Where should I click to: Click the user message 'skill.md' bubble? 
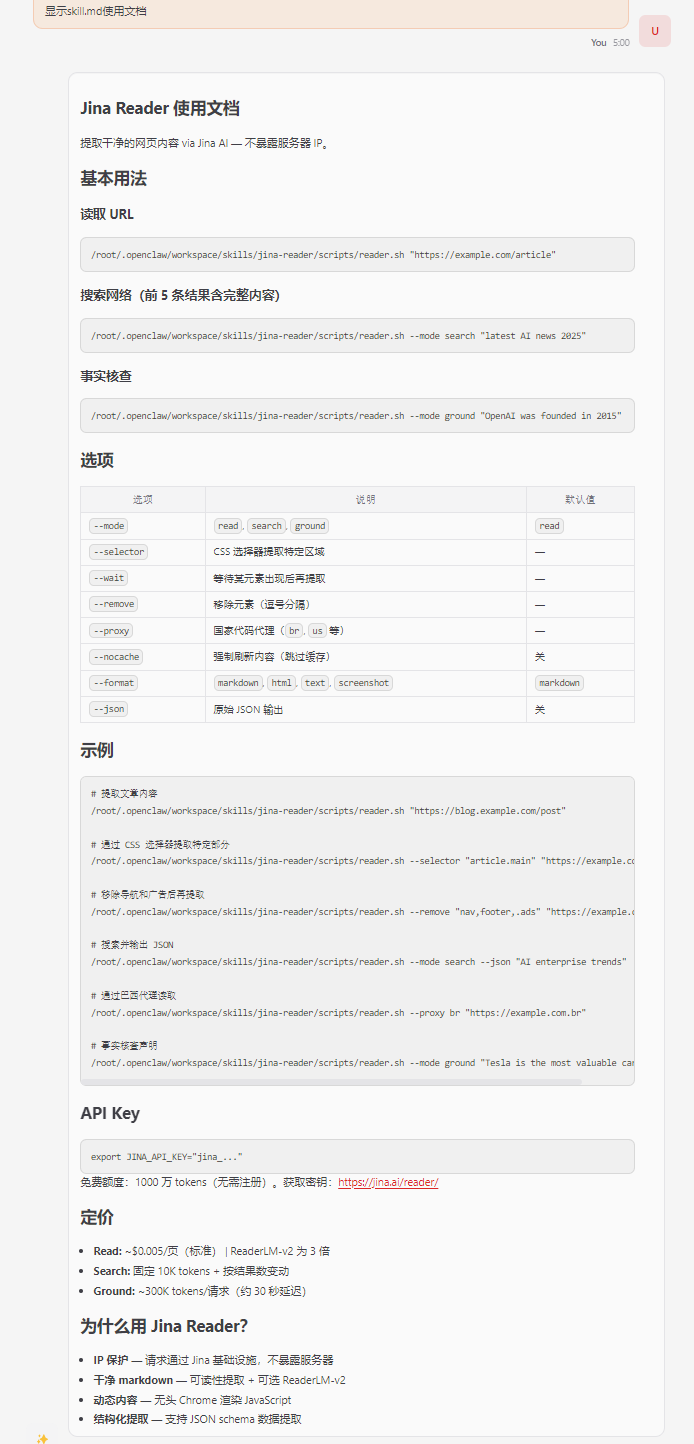330,12
